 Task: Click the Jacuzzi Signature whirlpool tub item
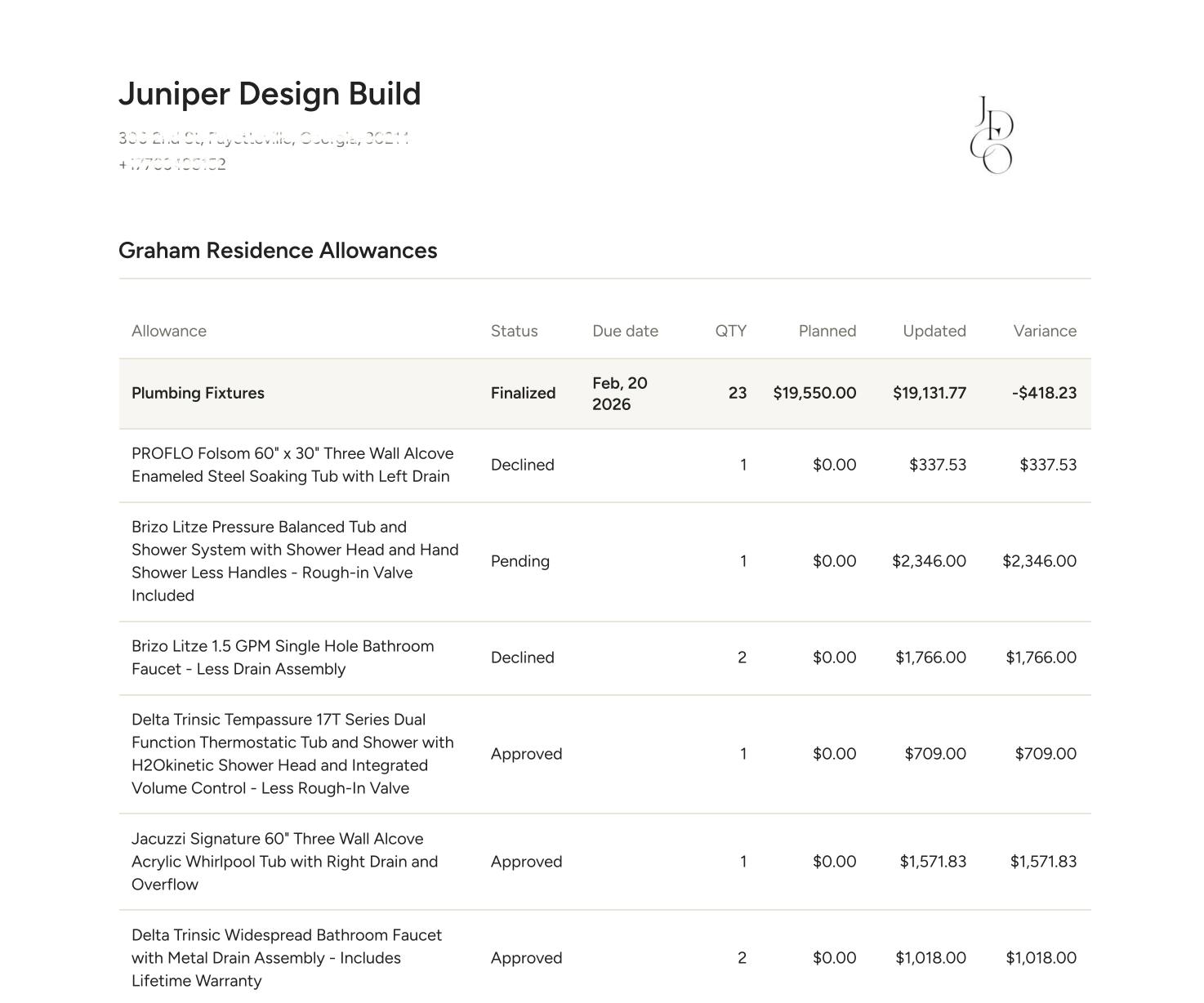tap(285, 862)
